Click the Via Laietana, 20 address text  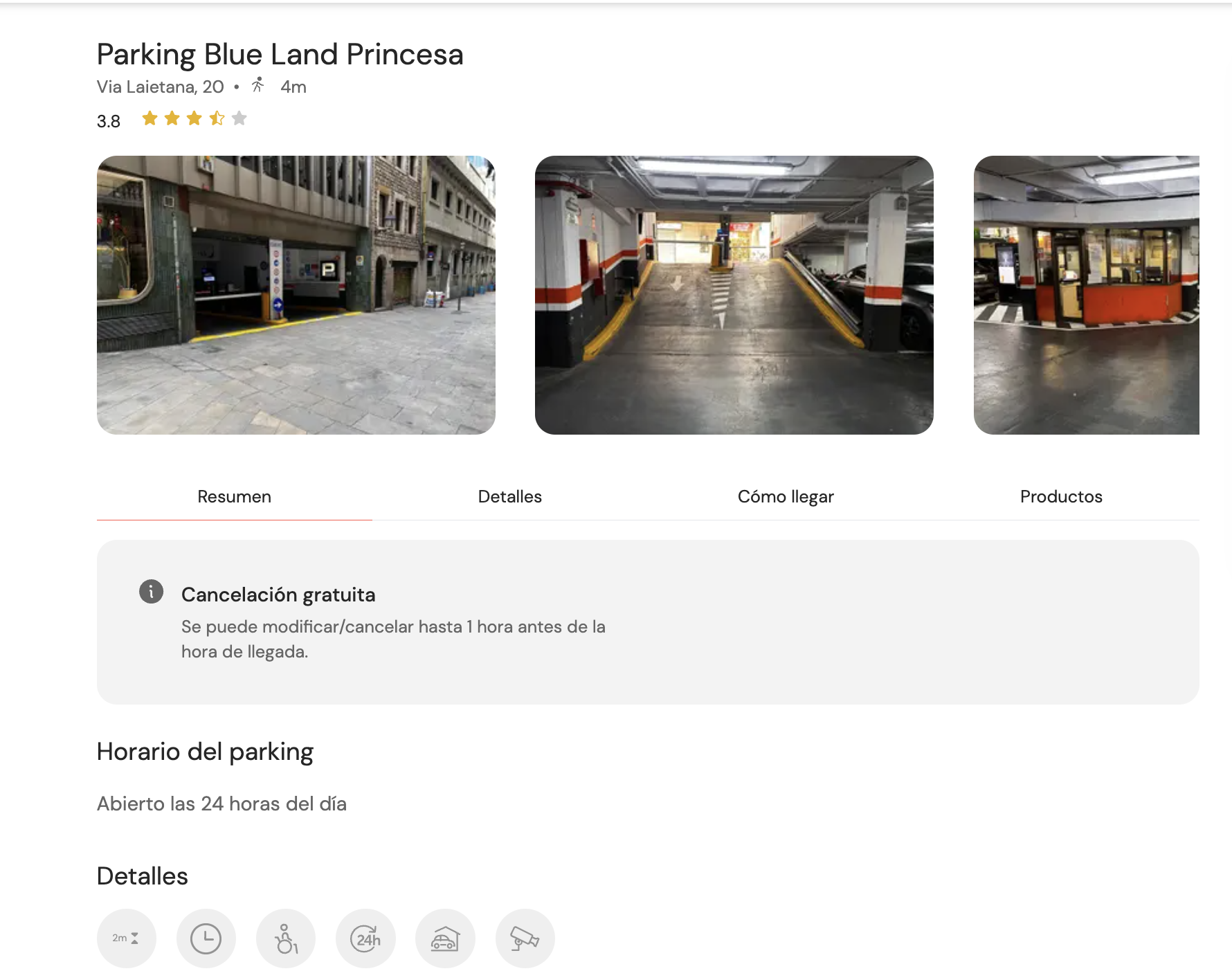pyautogui.click(x=159, y=86)
